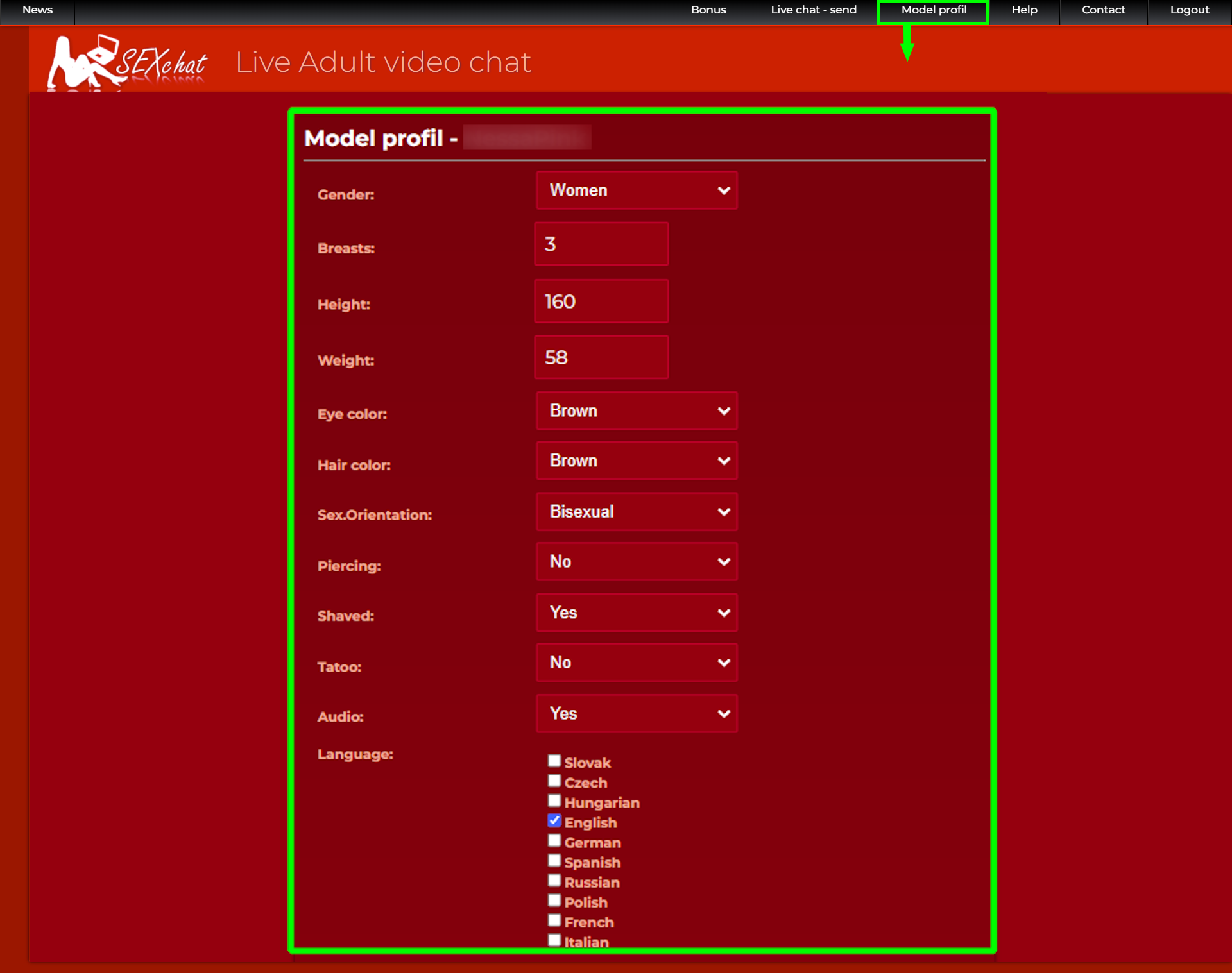Viewport: 1232px width, 973px height.
Task: Check the German language checkbox
Action: click(x=554, y=841)
